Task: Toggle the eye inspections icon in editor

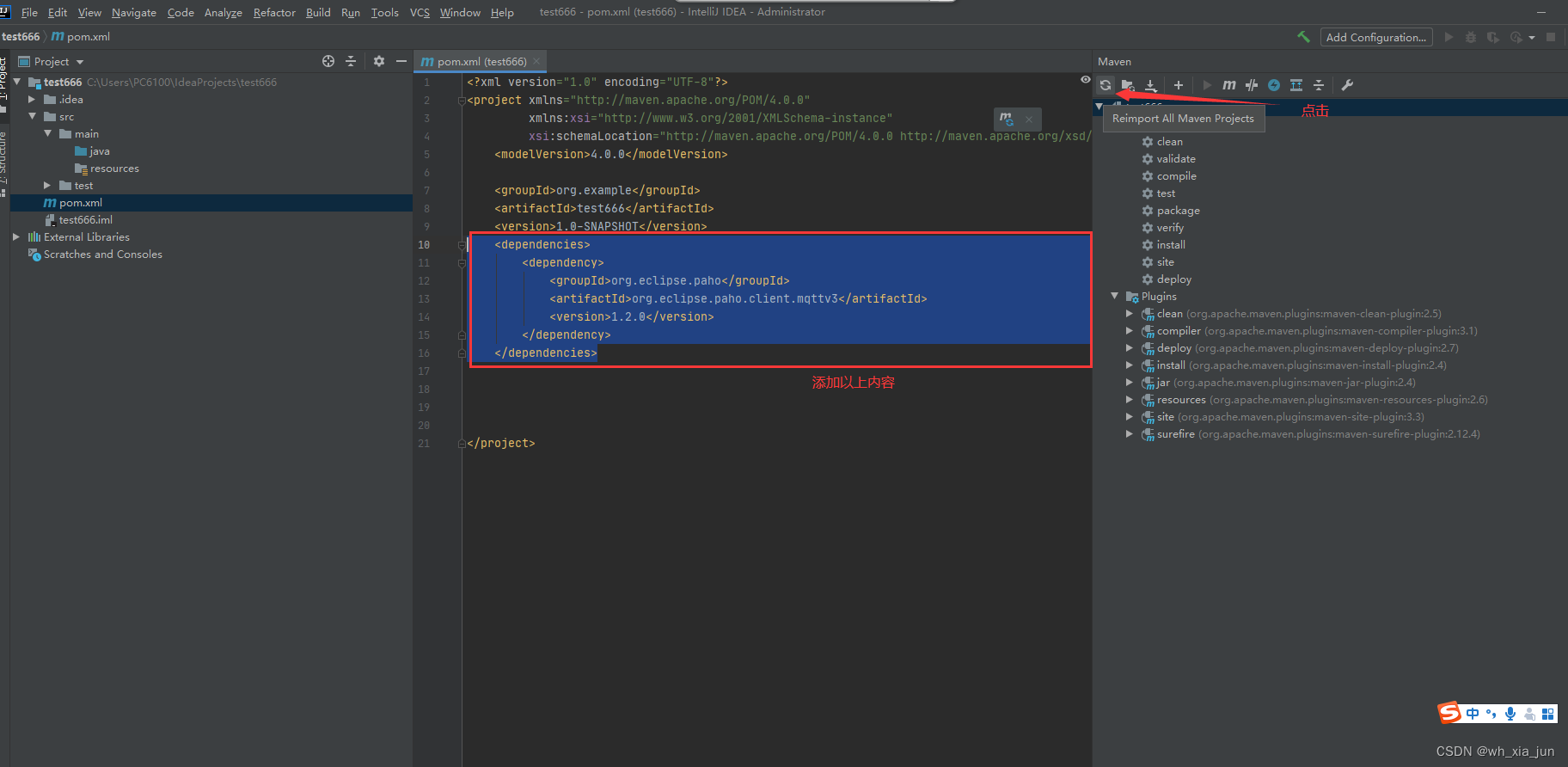Action: (1085, 79)
